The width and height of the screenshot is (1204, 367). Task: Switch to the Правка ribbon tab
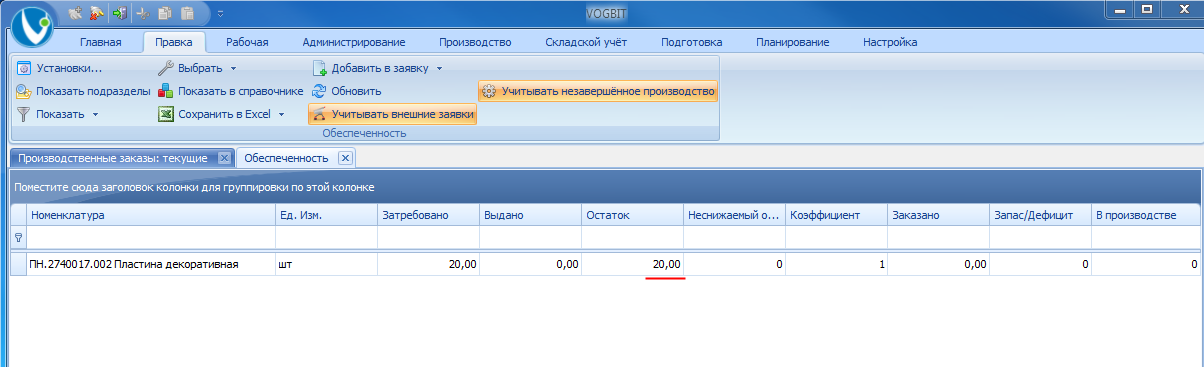pos(174,42)
